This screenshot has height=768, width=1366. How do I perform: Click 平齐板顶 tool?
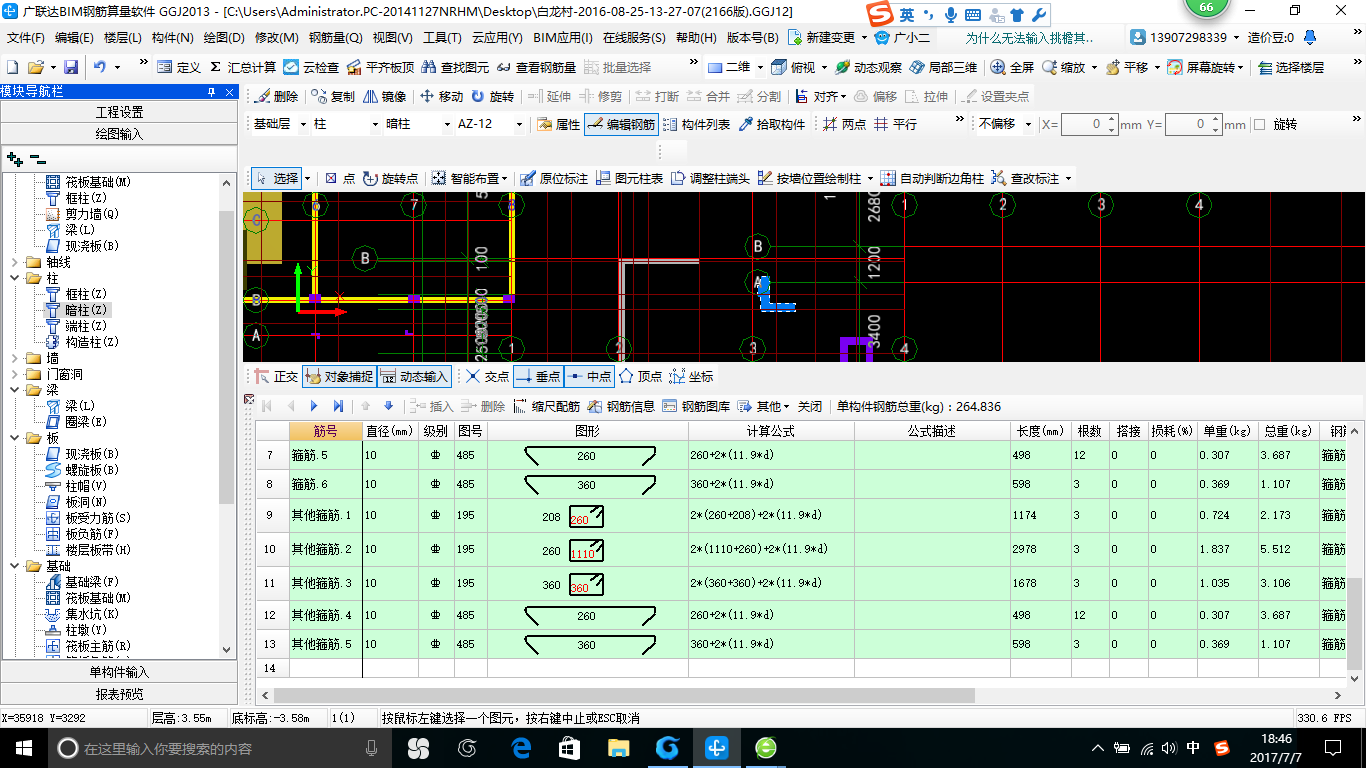380,67
